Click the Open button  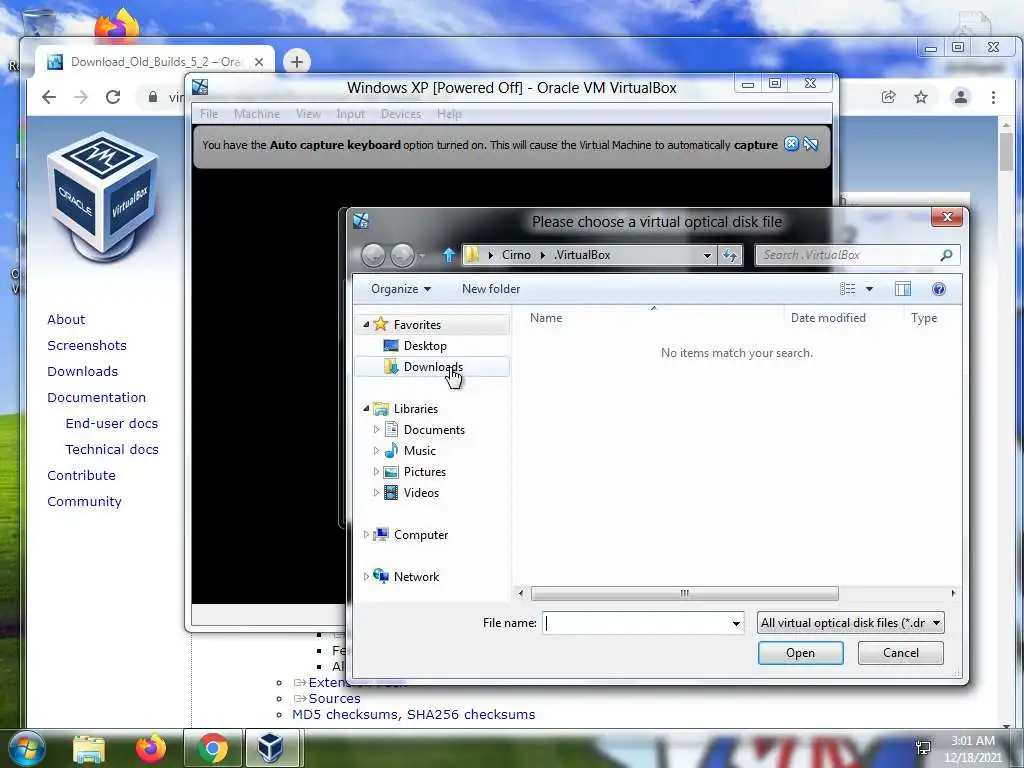800,652
